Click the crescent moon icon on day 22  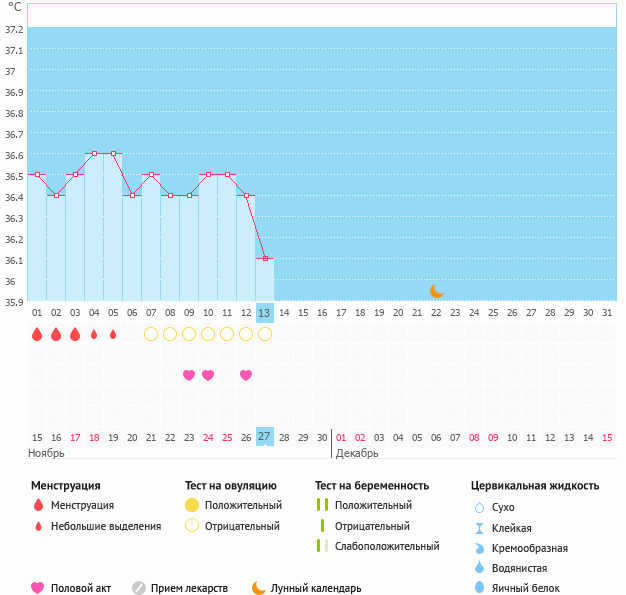tap(436, 291)
